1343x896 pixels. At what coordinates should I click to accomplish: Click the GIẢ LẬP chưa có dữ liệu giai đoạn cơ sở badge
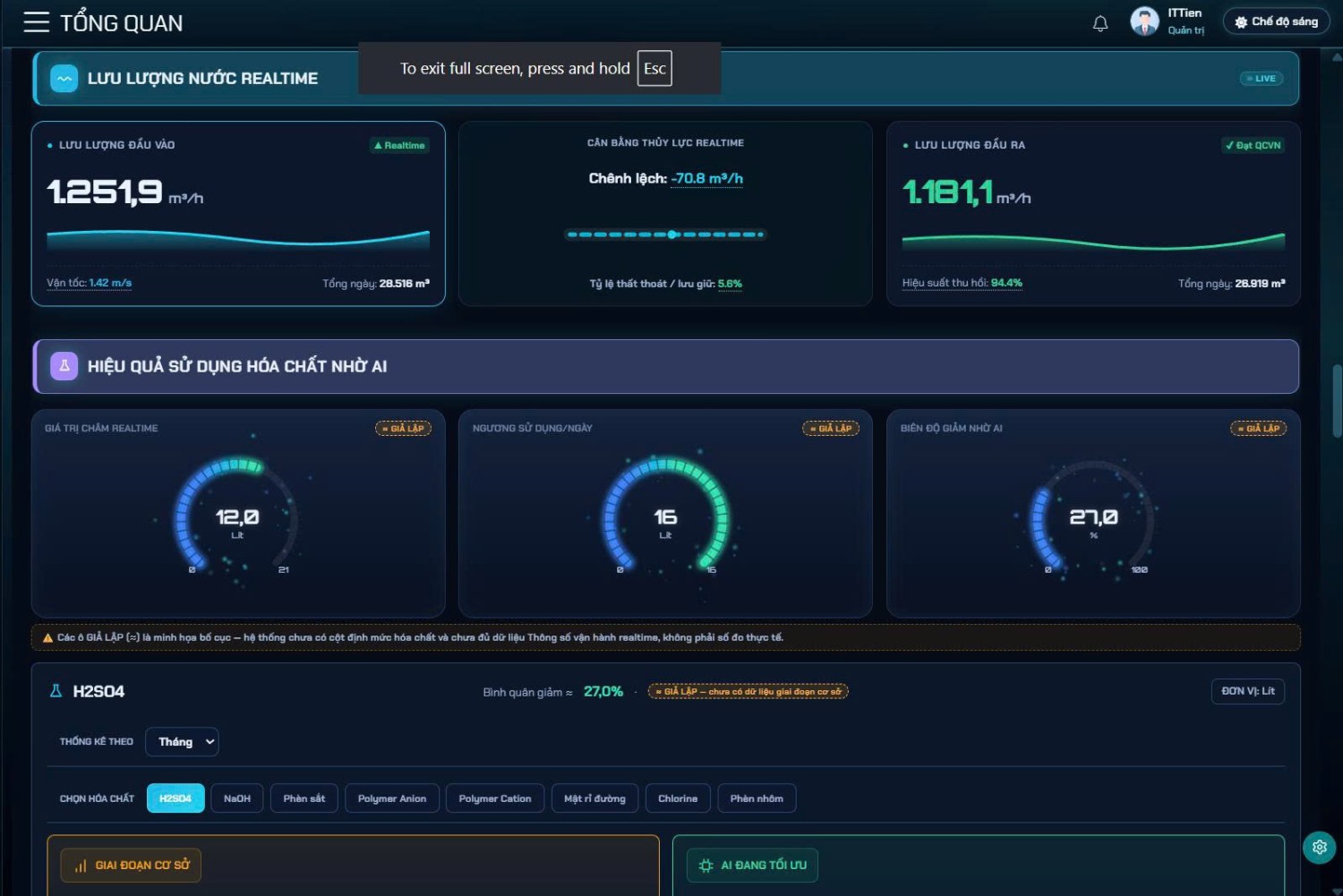tap(748, 692)
